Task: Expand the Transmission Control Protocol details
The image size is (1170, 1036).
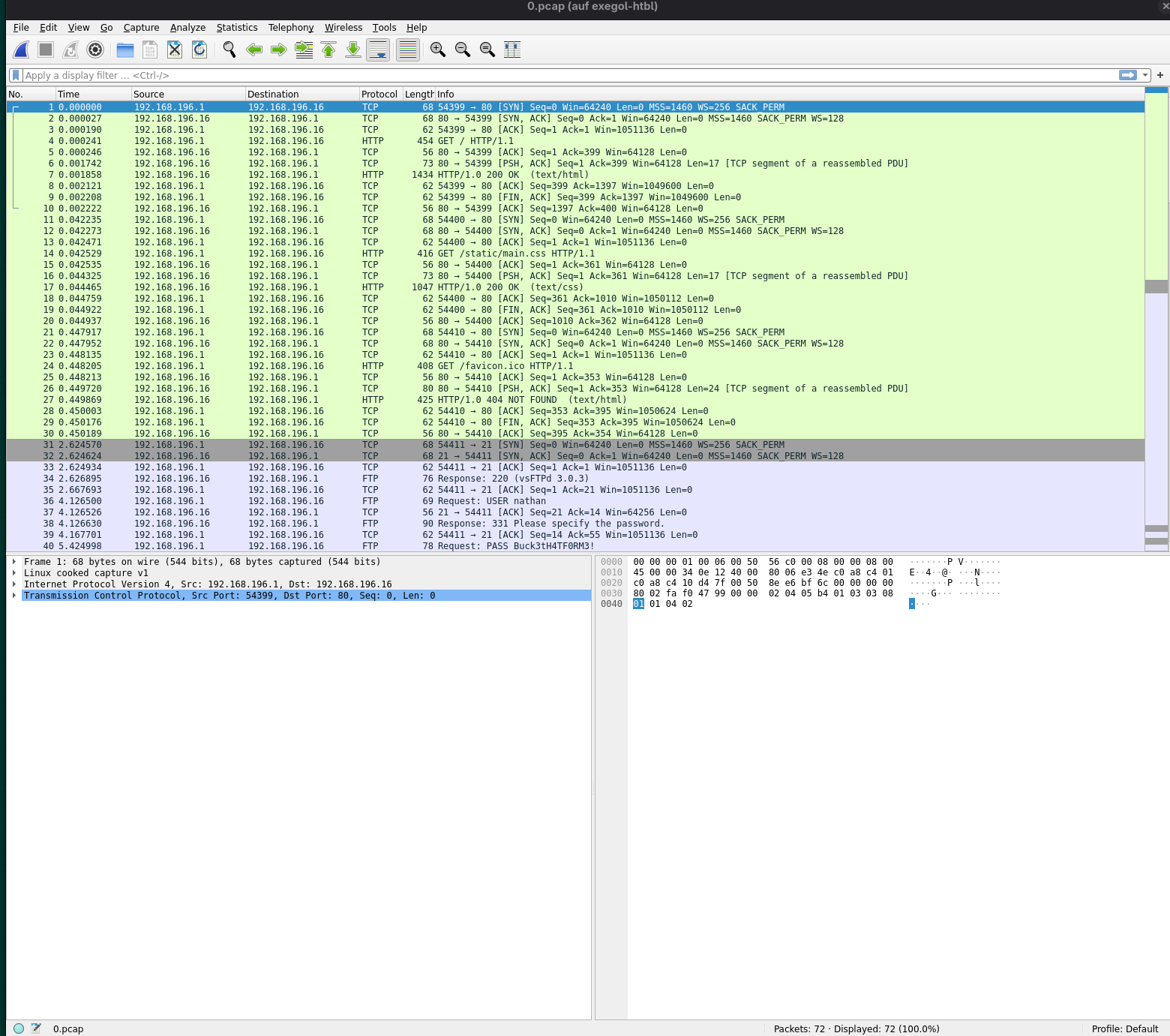Action: click(x=15, y=595)
